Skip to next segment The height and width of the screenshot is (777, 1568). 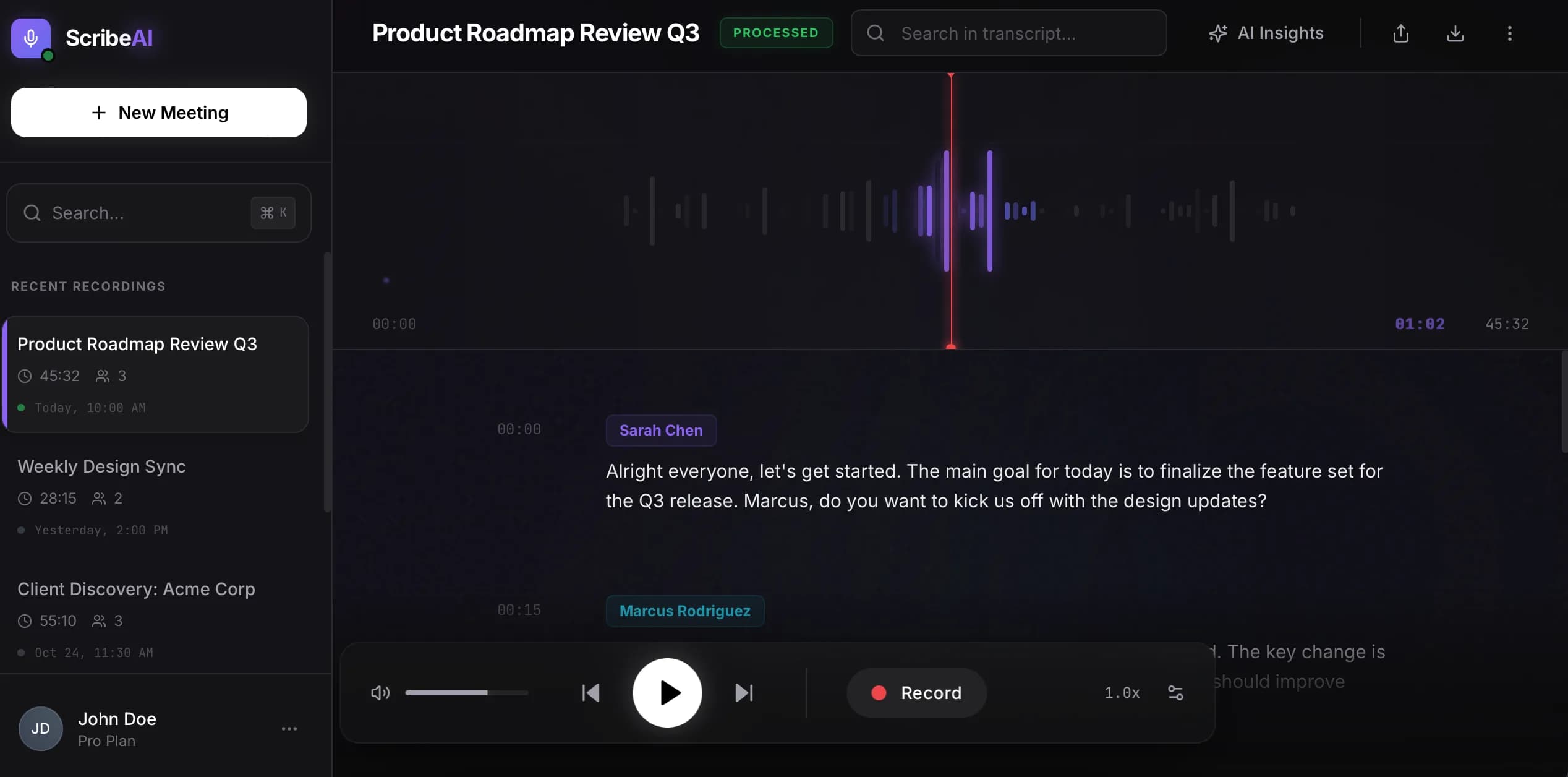744,693
